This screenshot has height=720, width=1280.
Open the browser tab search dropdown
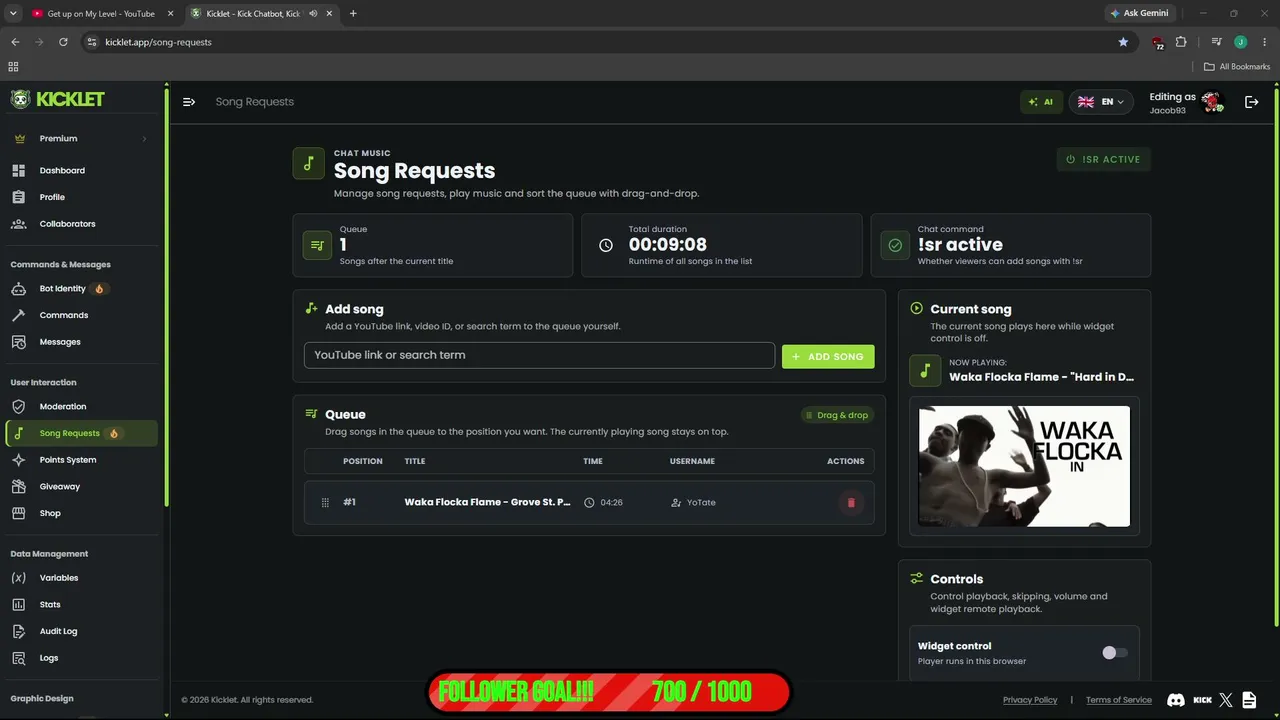click(13, 14)
